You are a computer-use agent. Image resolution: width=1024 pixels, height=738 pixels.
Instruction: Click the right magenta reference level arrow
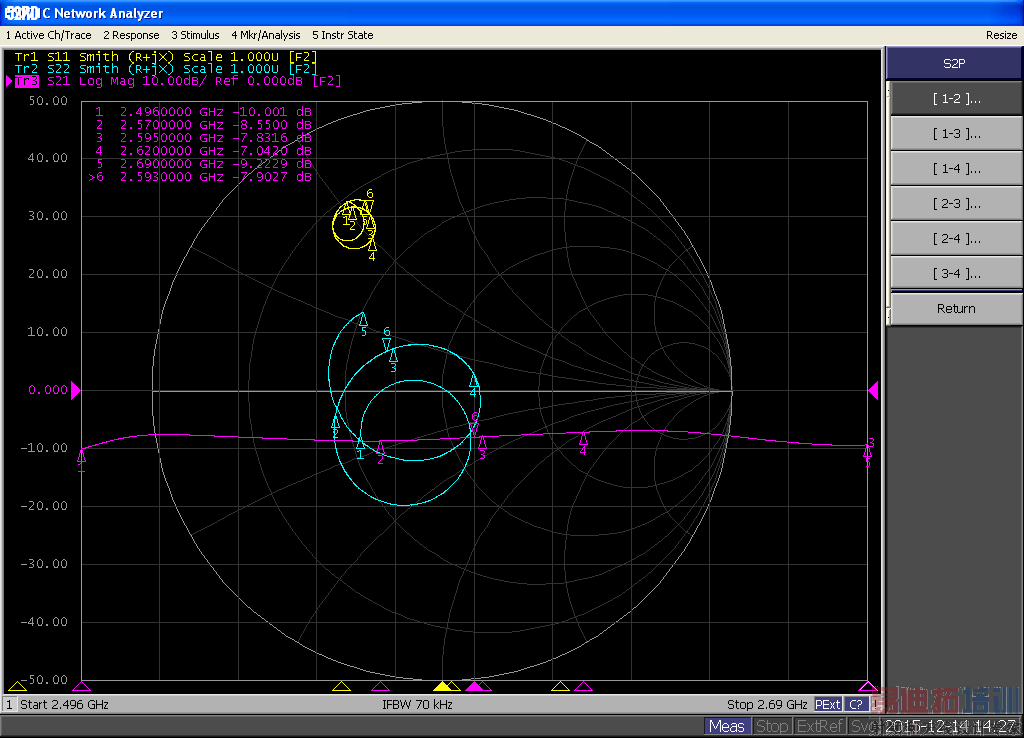pos(873,390)
